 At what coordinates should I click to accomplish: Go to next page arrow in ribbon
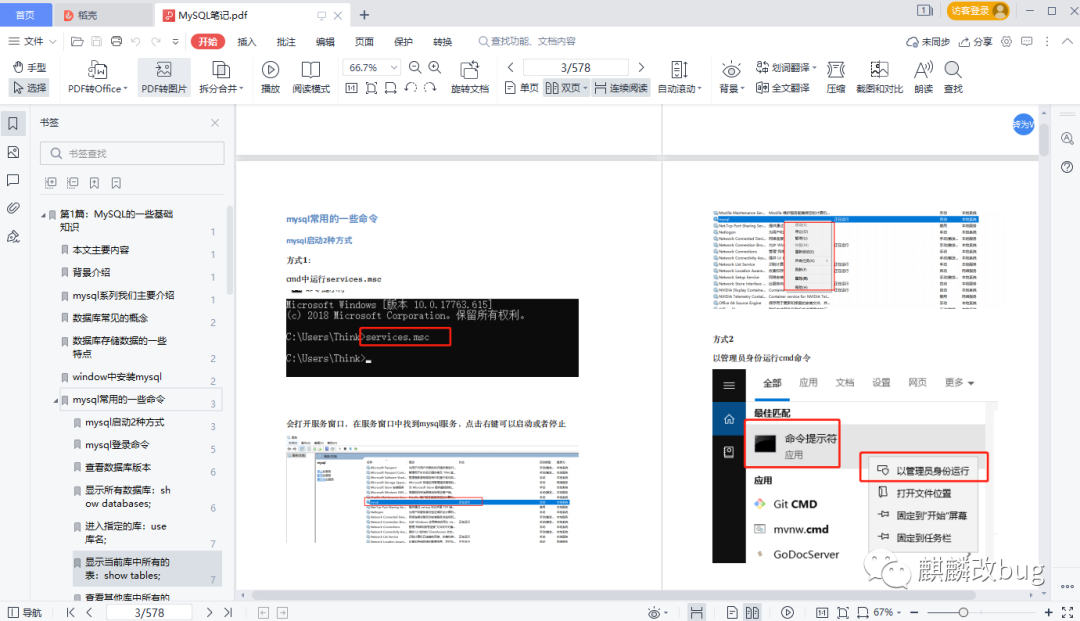click(641, 67)
